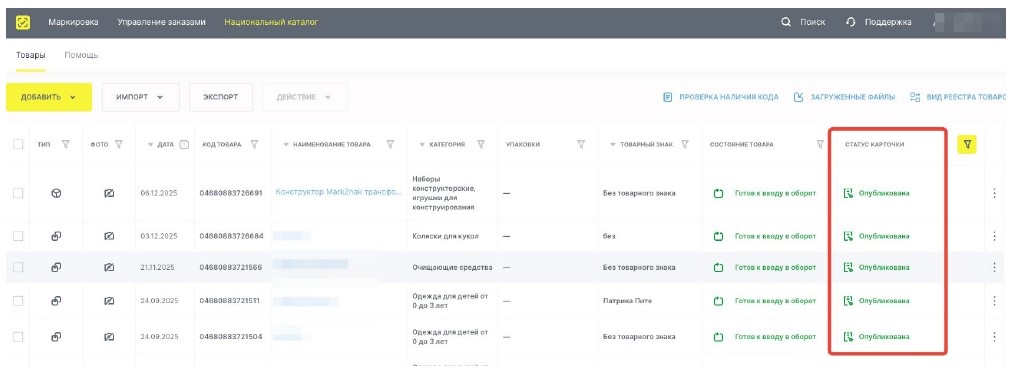Select checkbox for row 04680883721511

[18, 300]
